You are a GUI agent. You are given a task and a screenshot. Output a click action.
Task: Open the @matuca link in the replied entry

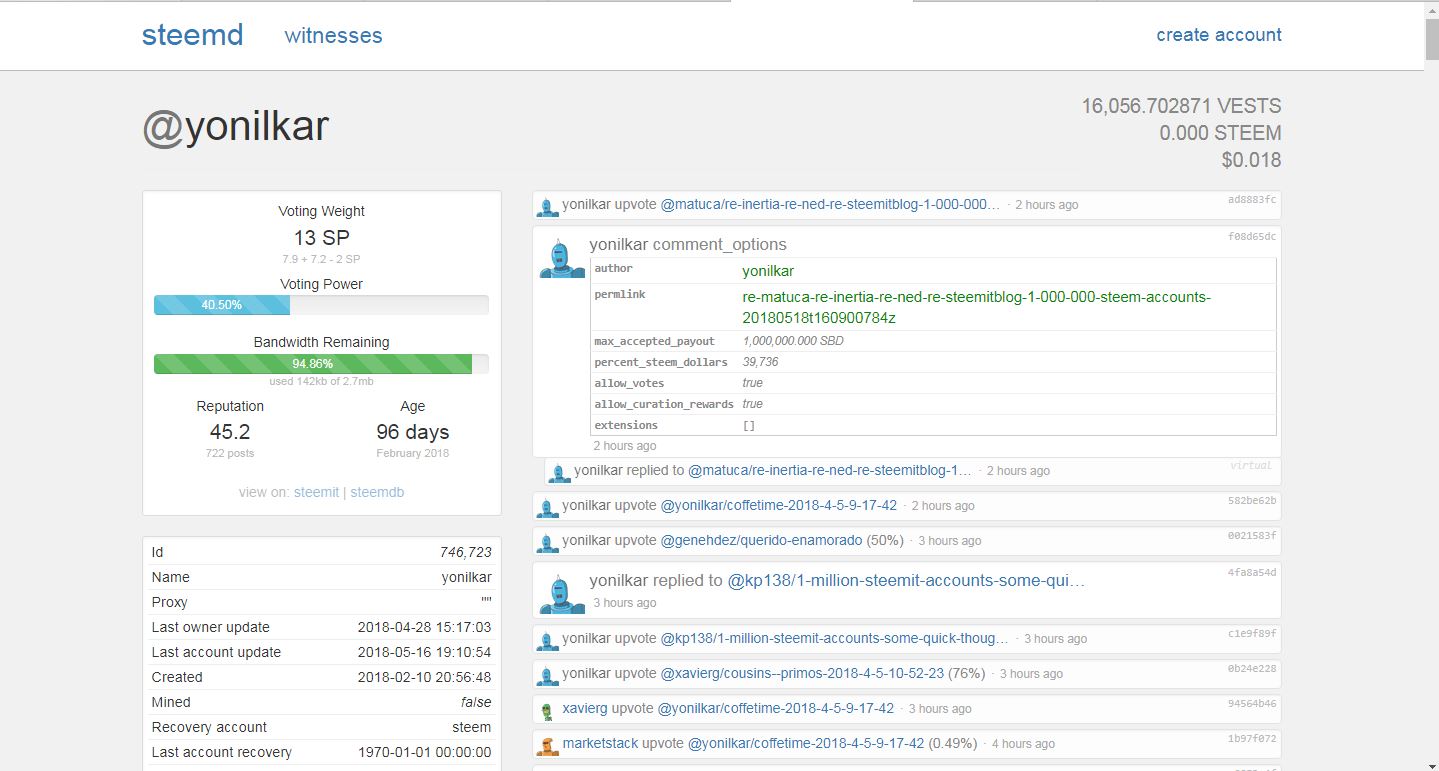[830, 470]
